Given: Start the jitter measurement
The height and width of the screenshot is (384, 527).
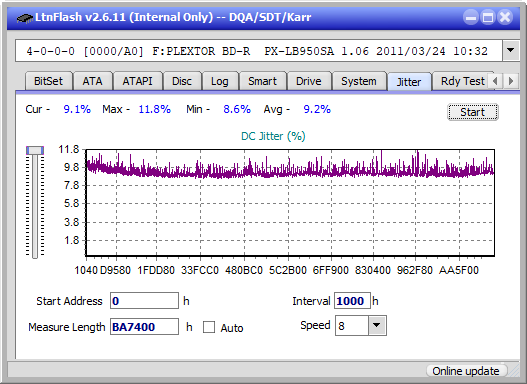Looking at the screenshot, I should click(473, 112).
